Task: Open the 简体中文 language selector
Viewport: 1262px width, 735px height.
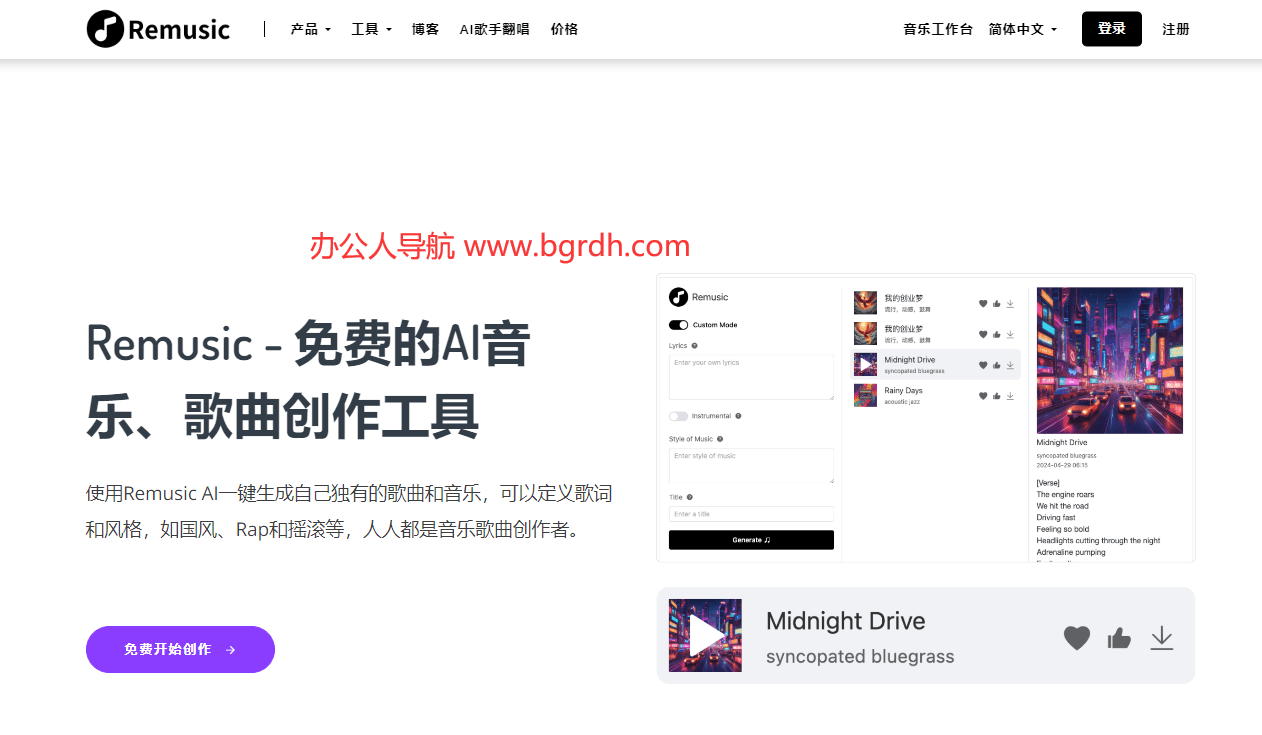Action: [1022, 29]
